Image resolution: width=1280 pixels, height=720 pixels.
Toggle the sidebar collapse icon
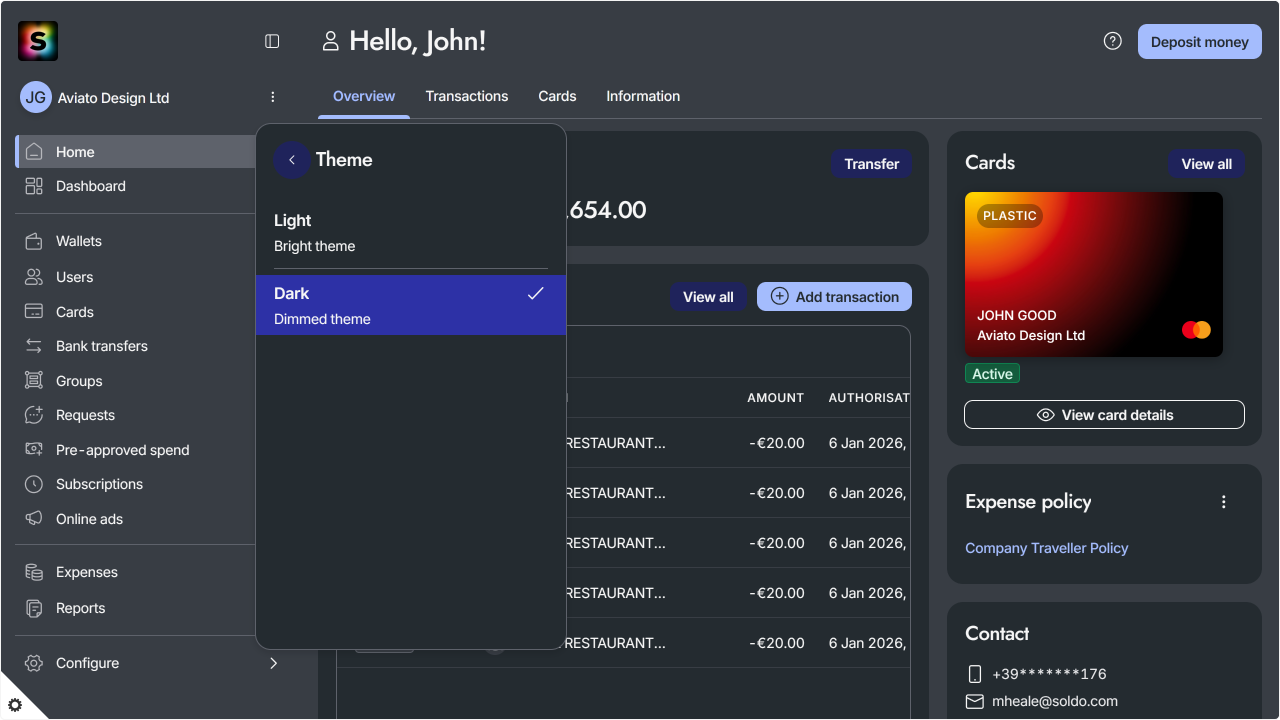(x=272, y=41)
